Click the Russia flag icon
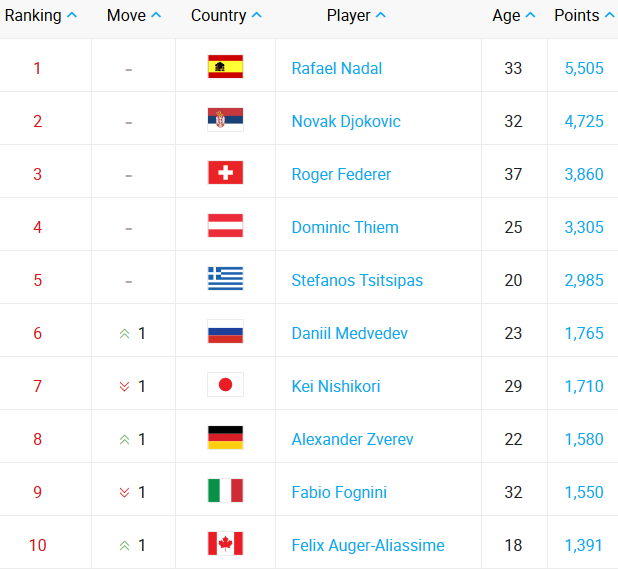This screenshot has height=569, width=618. click(225, 333)
